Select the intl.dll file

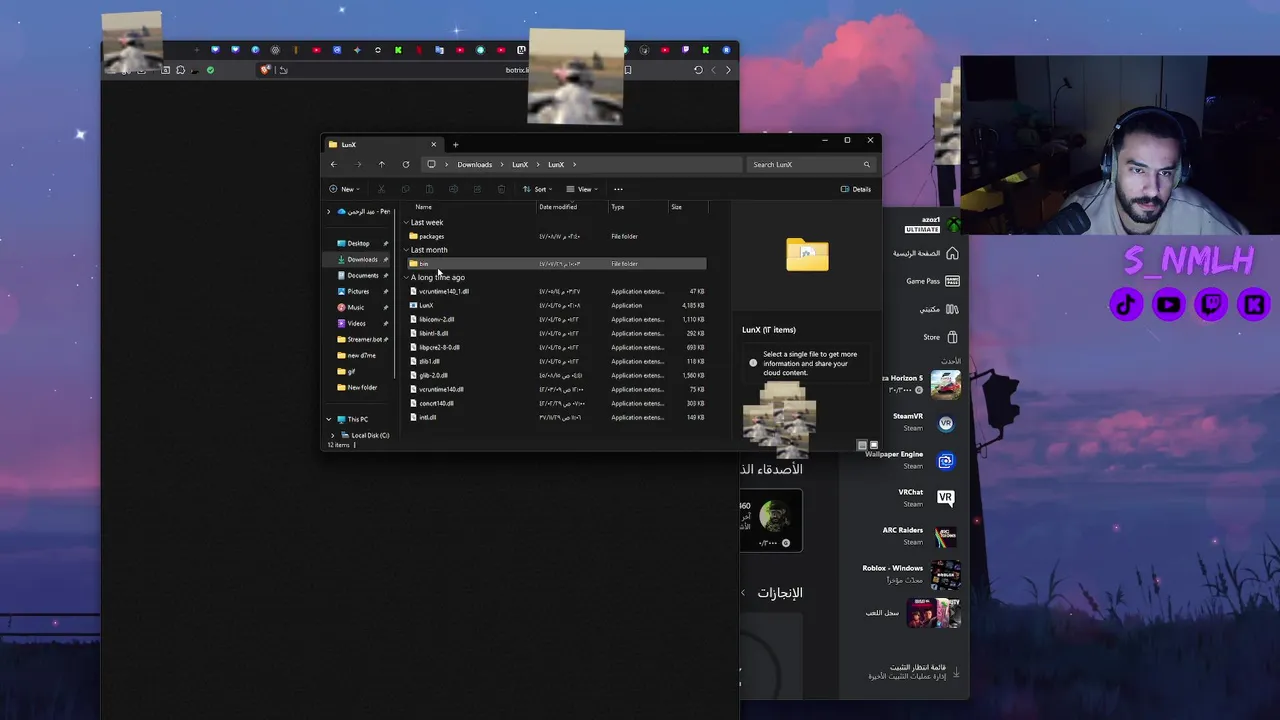tap(556, 418)
